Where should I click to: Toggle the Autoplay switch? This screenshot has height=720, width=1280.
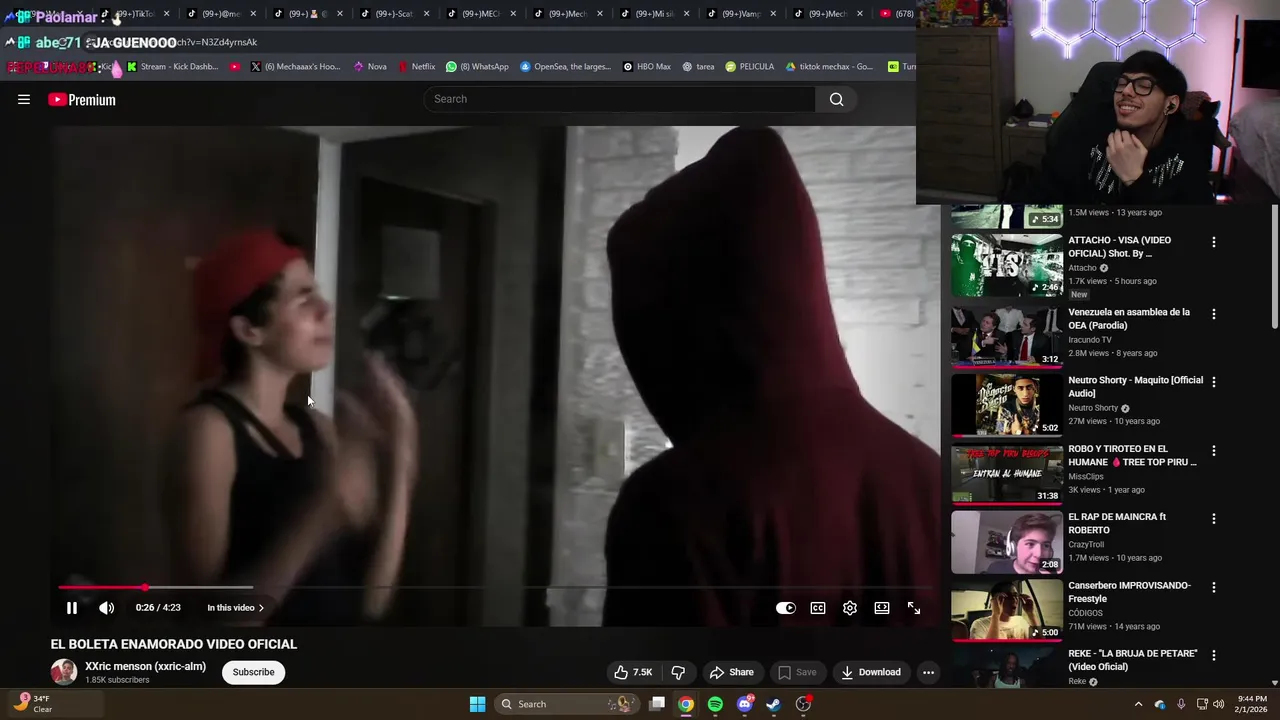[x=786, y=608]
